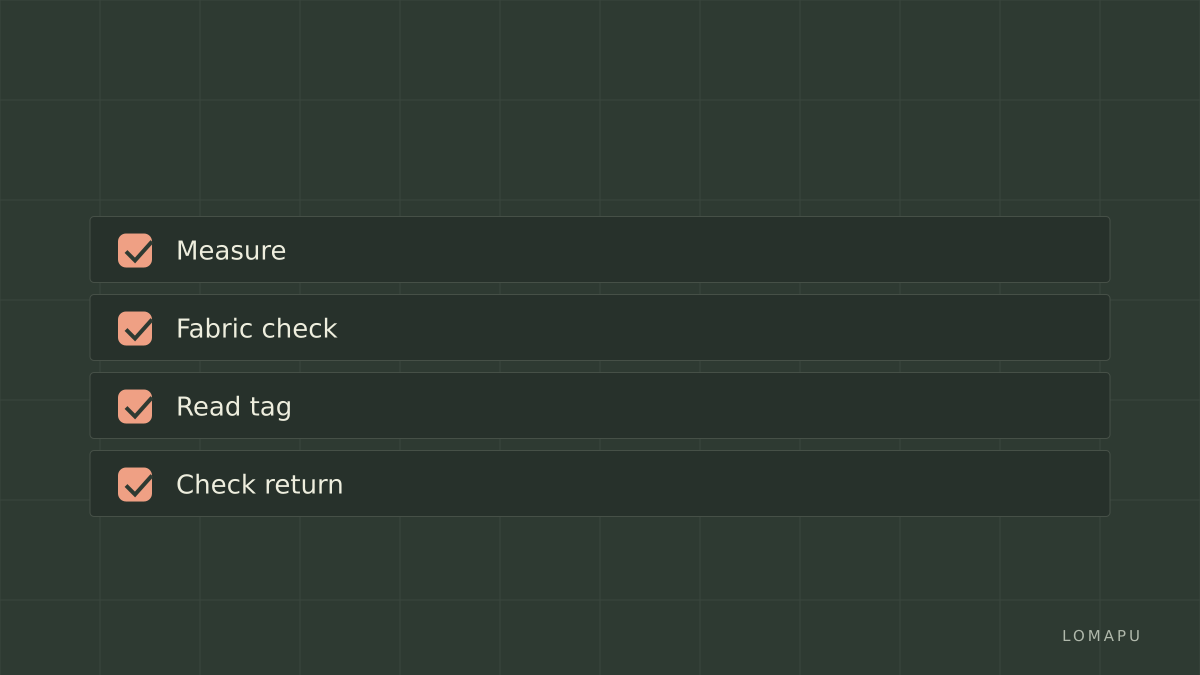Toggle the Check return checkbox

pos(135,484)
